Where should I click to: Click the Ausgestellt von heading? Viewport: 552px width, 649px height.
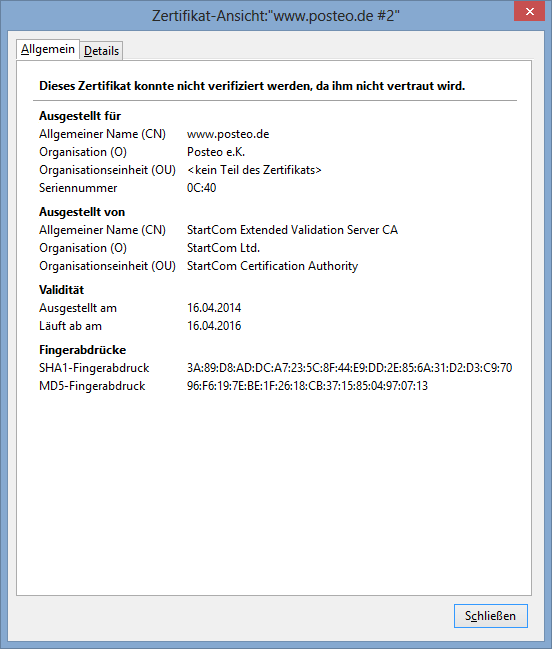82,212
